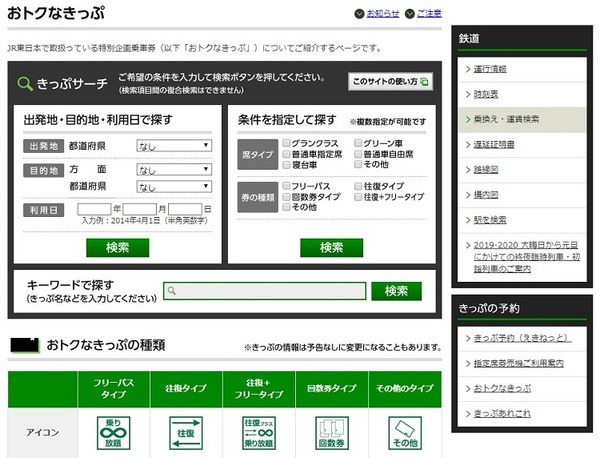
Task: Click the 回数券 coupon ticket icon
Action: point(332,433)
